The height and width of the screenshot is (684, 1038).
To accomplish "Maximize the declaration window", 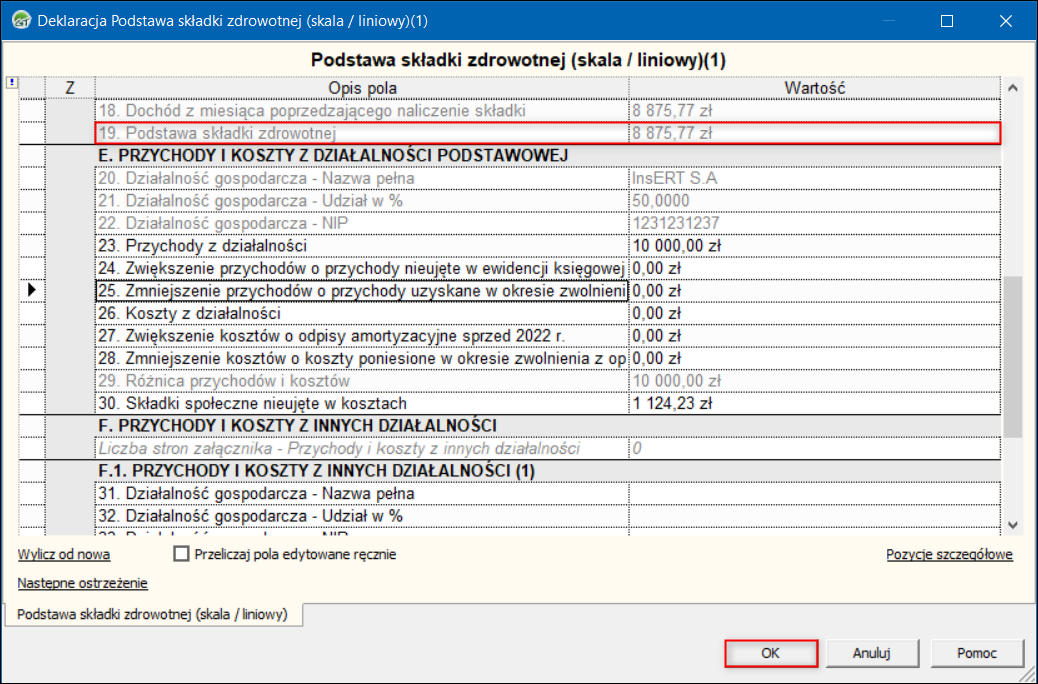I will [947, 21].
